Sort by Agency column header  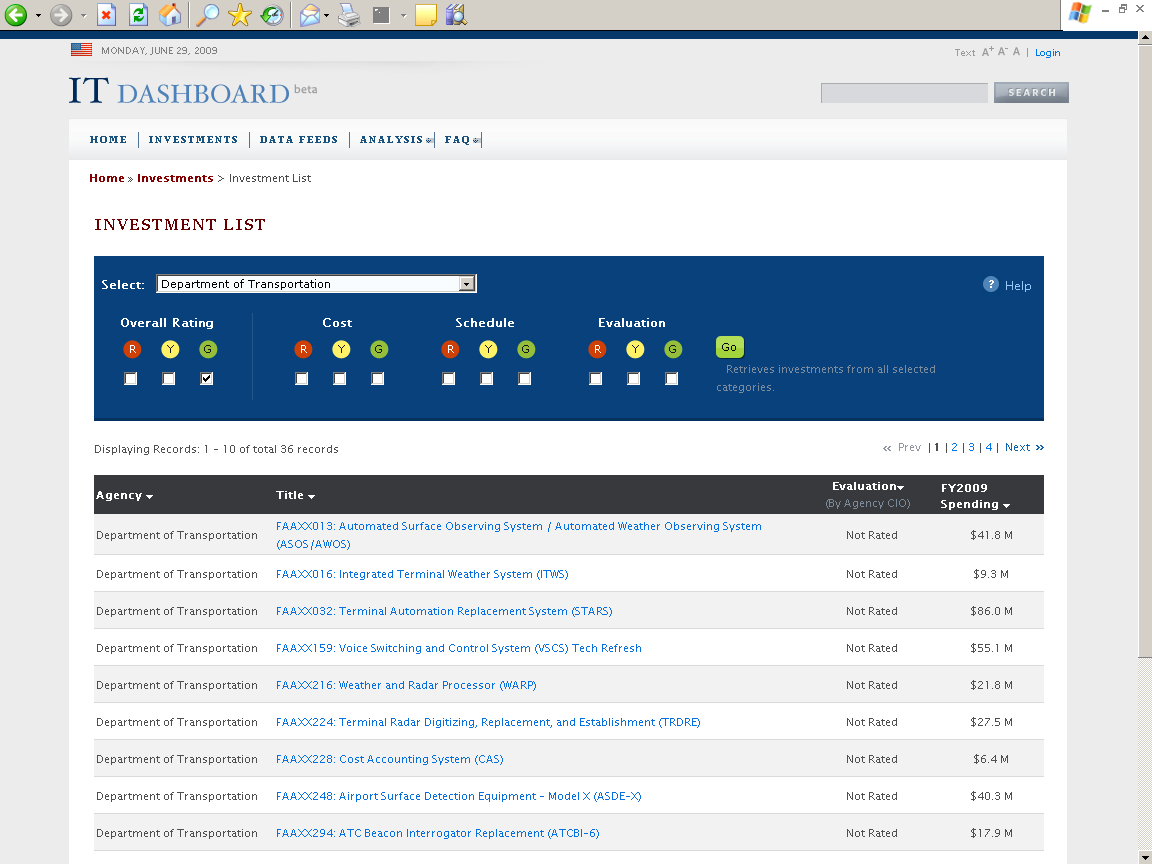coord(124,495)
